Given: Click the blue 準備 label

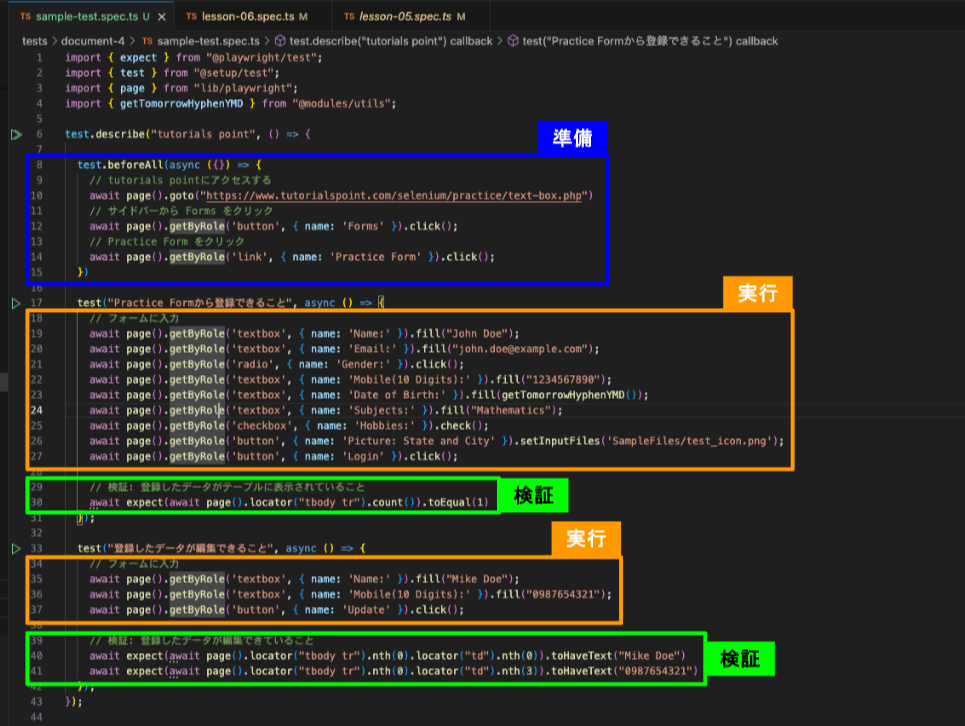Looking at the screenshot, I should pos(572,138).
